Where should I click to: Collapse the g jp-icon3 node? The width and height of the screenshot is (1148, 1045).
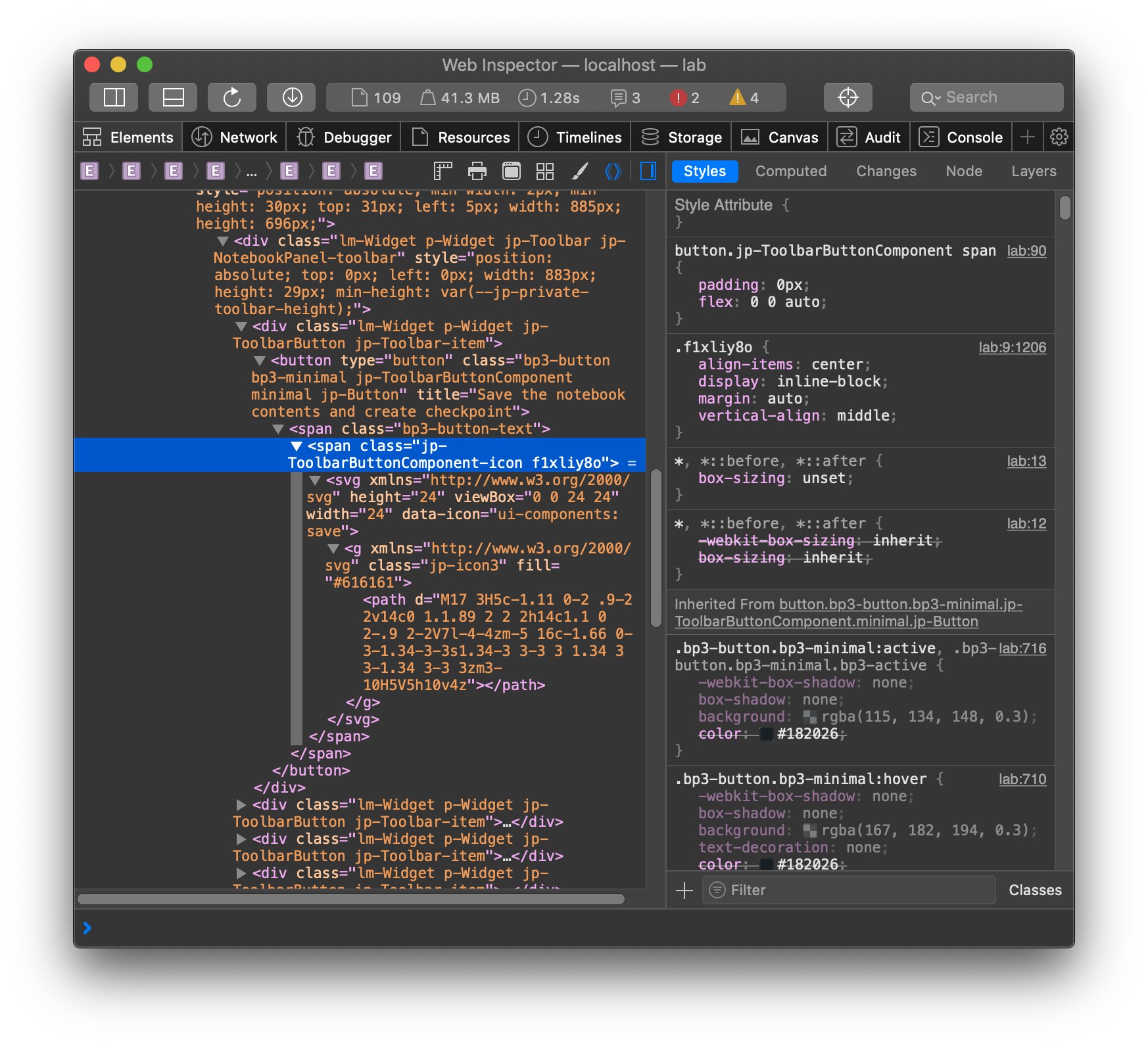point(333,549)
